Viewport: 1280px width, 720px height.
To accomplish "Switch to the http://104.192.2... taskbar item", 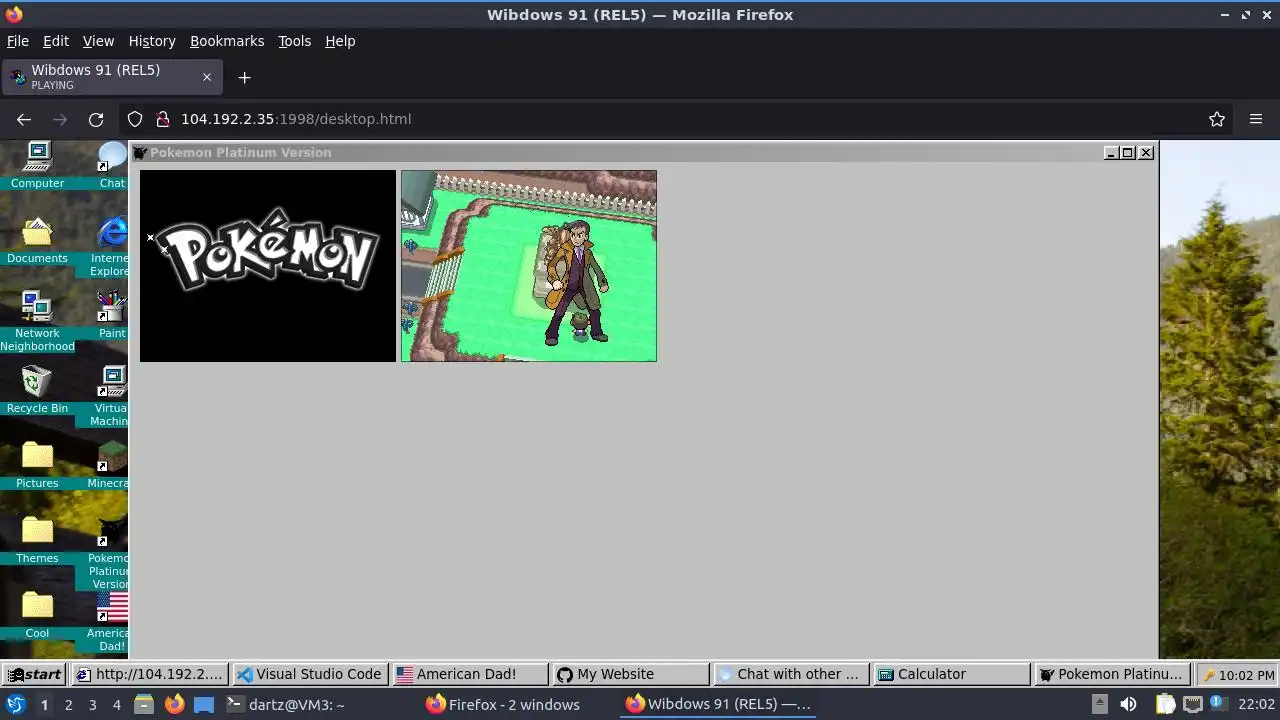I will pyautogui.click(x=149, y=674).
